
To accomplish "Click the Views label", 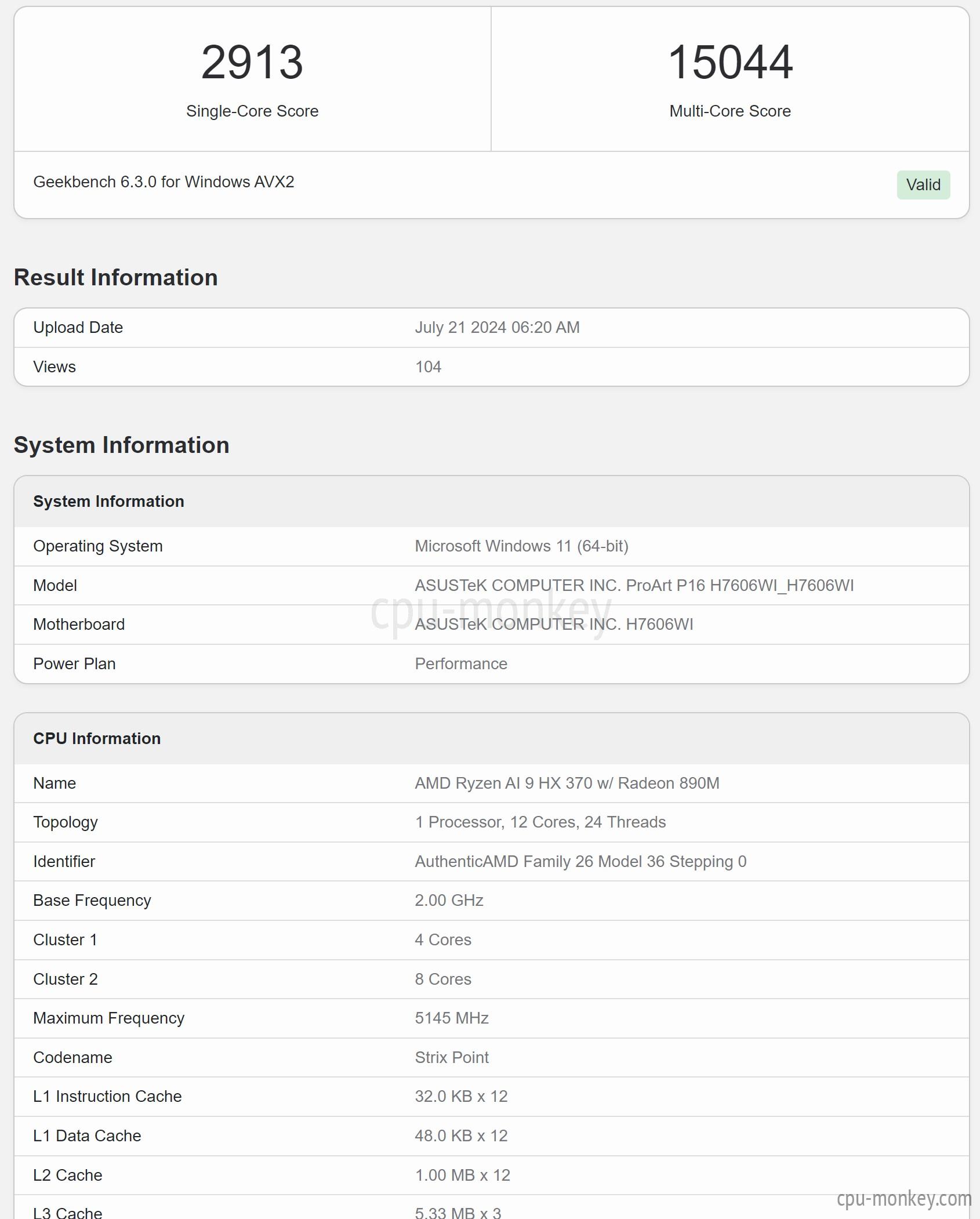I will point(55,367).
